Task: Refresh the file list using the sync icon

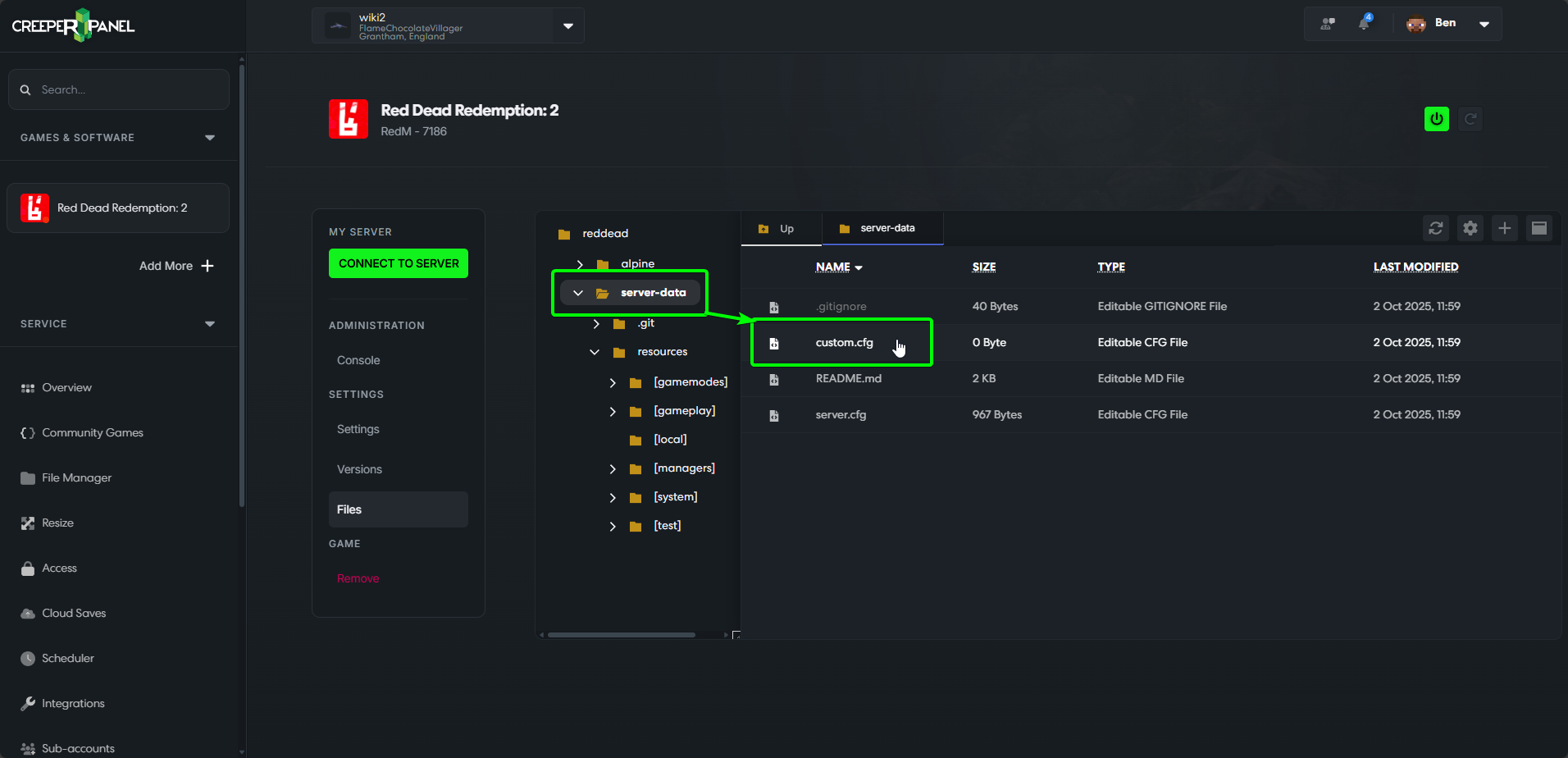Action: pos(1435,228)
